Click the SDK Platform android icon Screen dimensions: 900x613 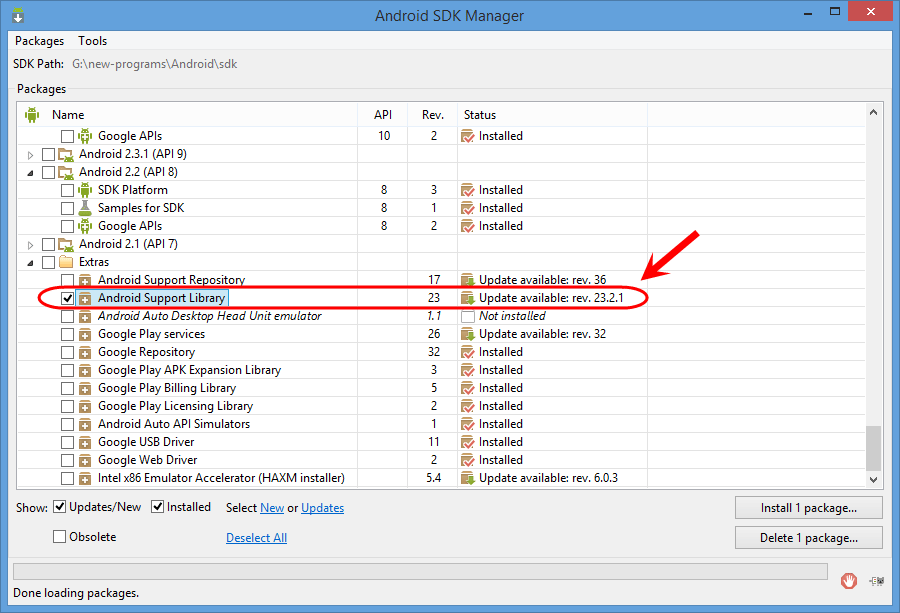(85, 190)
